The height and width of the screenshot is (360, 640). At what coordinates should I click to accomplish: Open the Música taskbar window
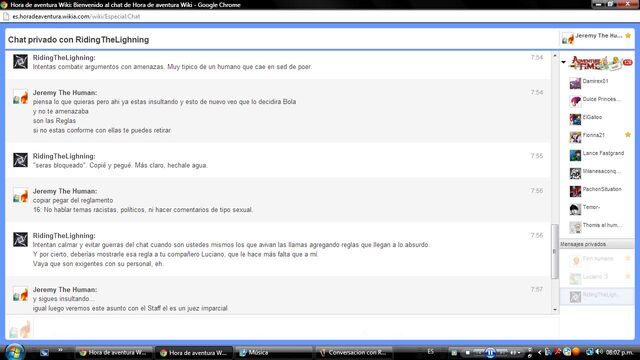[x=274, y=353]
